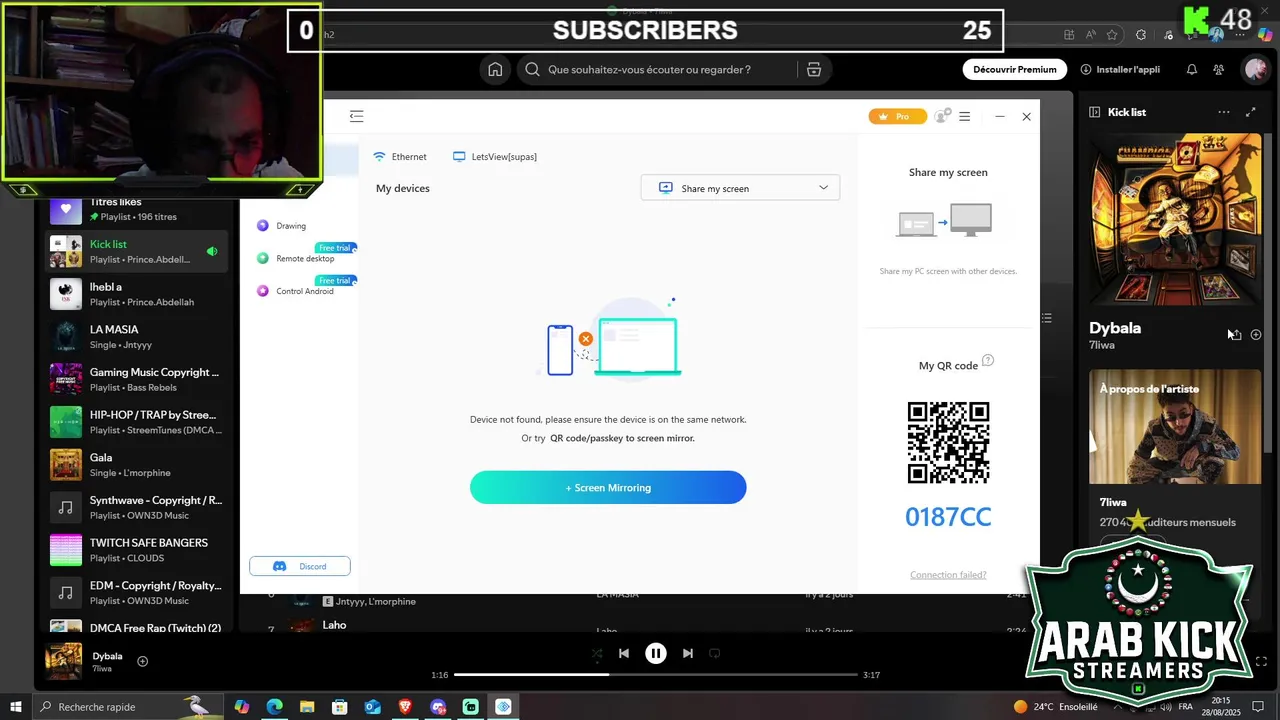Viewport: 1280px width, 720px height.
Task: Click Laho track title in list
Action: click(x=334, y=625)
